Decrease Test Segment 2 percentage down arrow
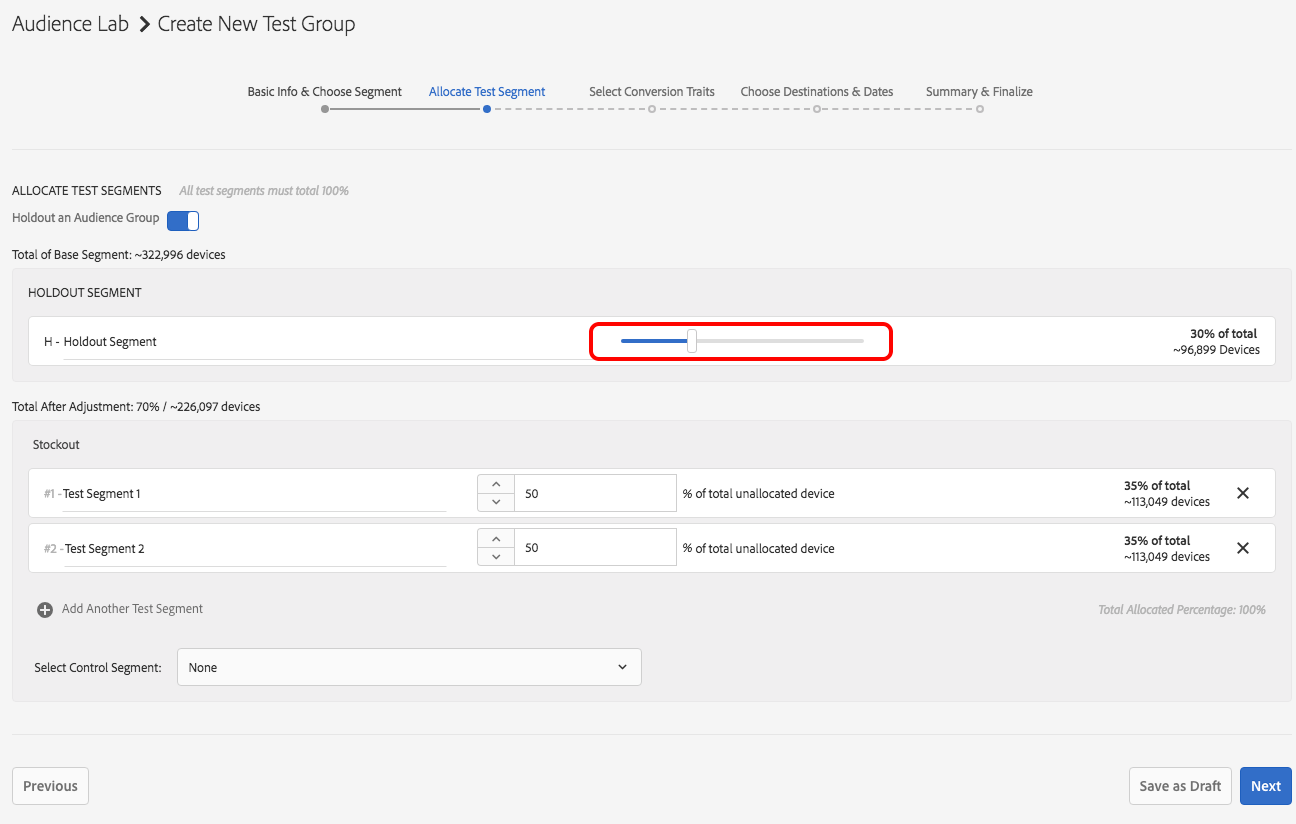Image resolution: width=1296 pixels, height=824 pixels. pos(496,557)
